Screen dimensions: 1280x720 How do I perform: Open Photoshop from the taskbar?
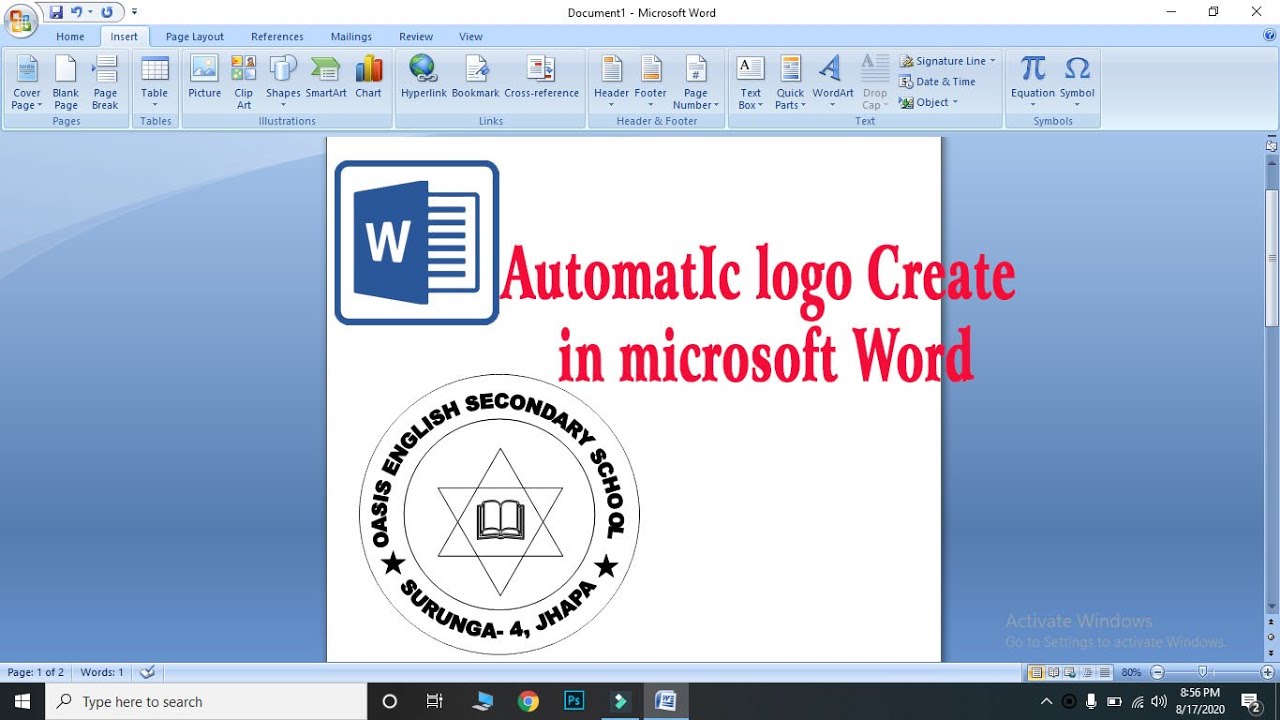pos(574,701)
